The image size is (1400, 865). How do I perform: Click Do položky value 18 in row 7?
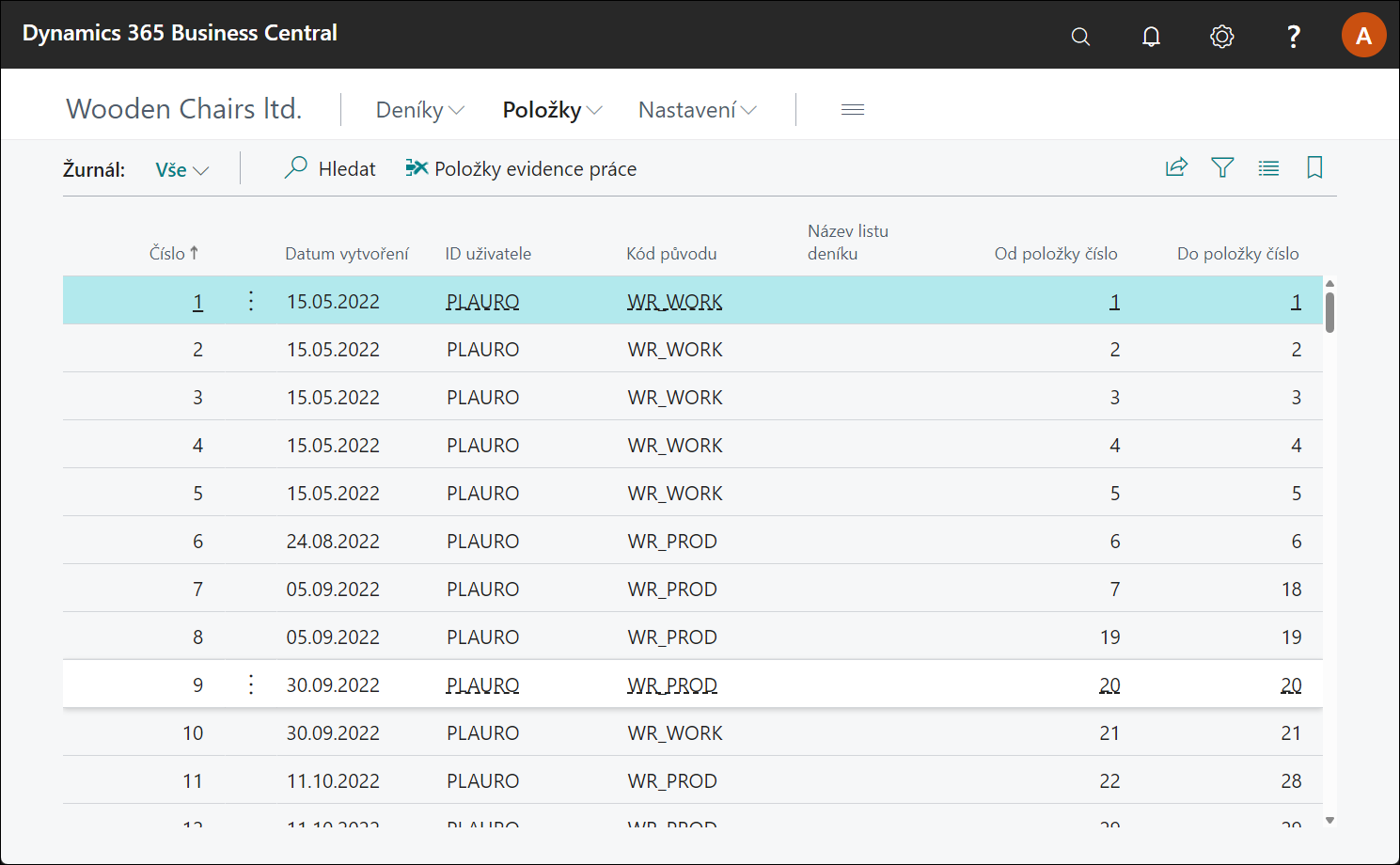tap(1291, 590)
